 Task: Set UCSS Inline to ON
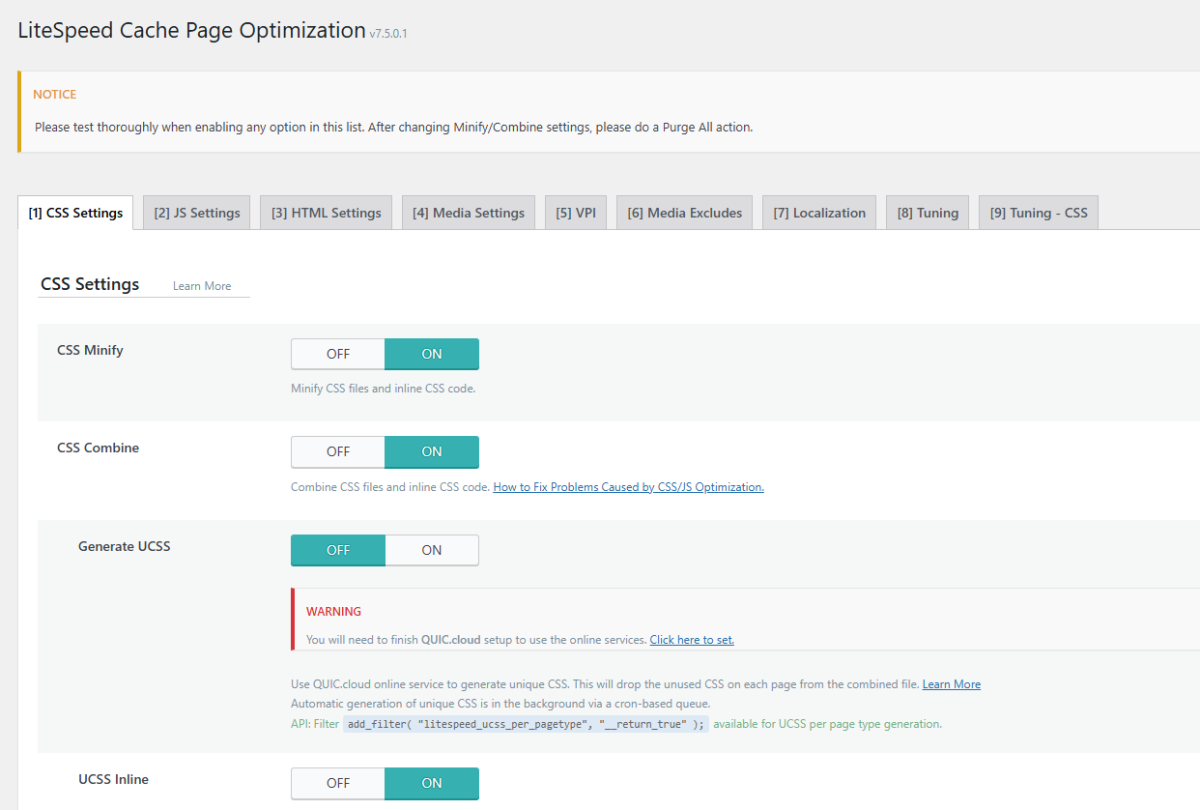(431, 783)
